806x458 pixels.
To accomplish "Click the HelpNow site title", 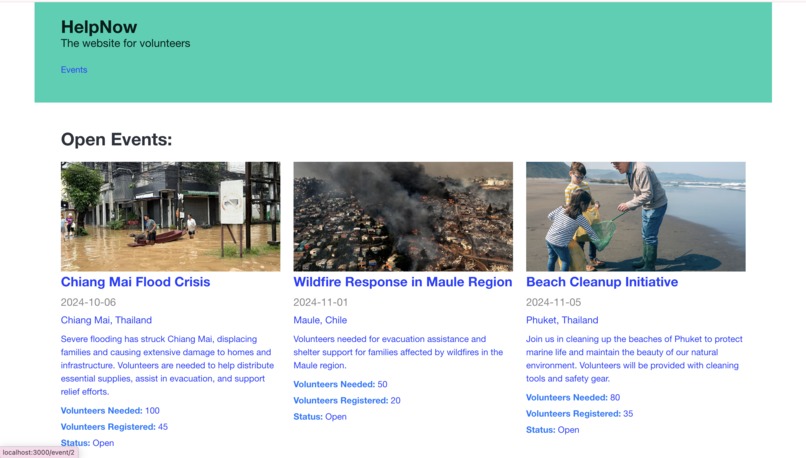I will 99,27.
